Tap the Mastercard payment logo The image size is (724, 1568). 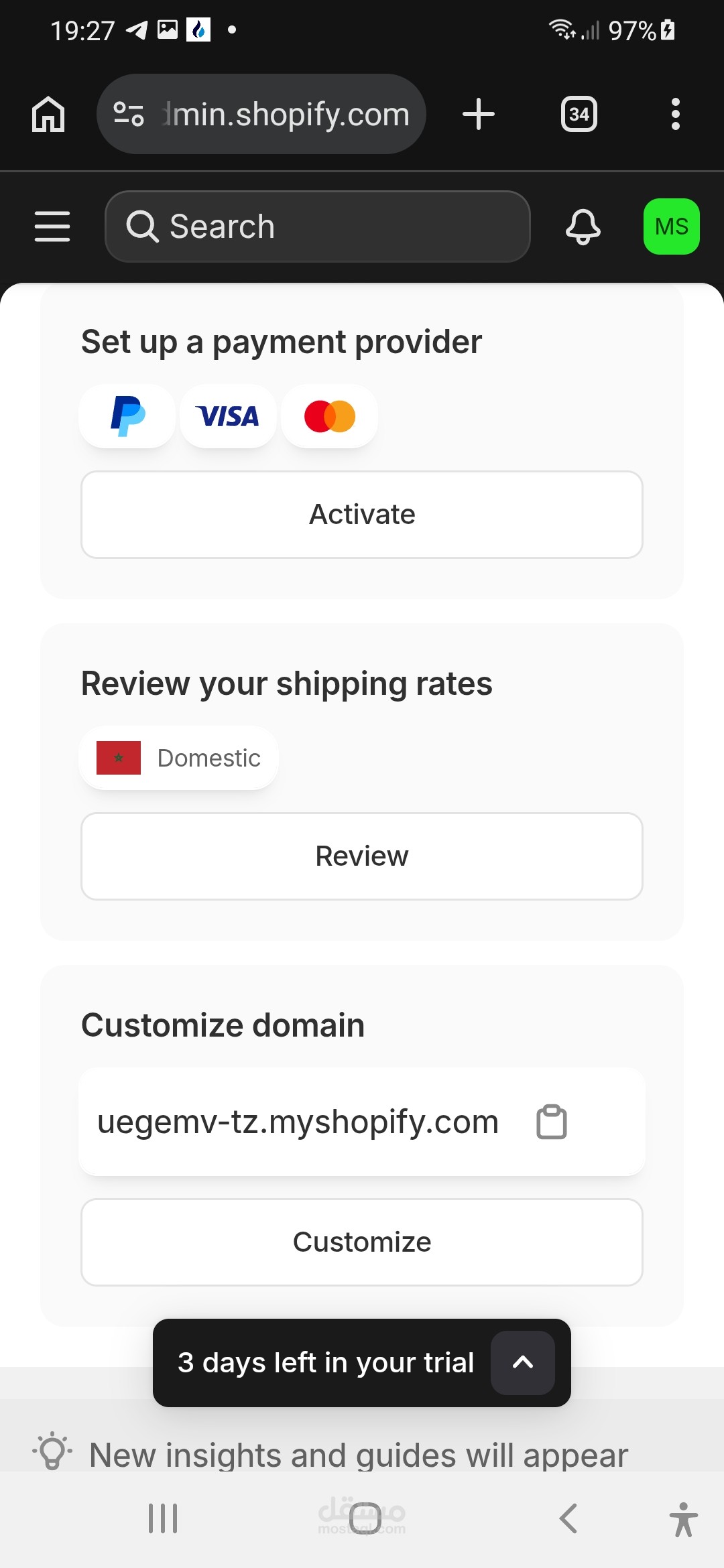pyautogui.click(x=329, y=416)
